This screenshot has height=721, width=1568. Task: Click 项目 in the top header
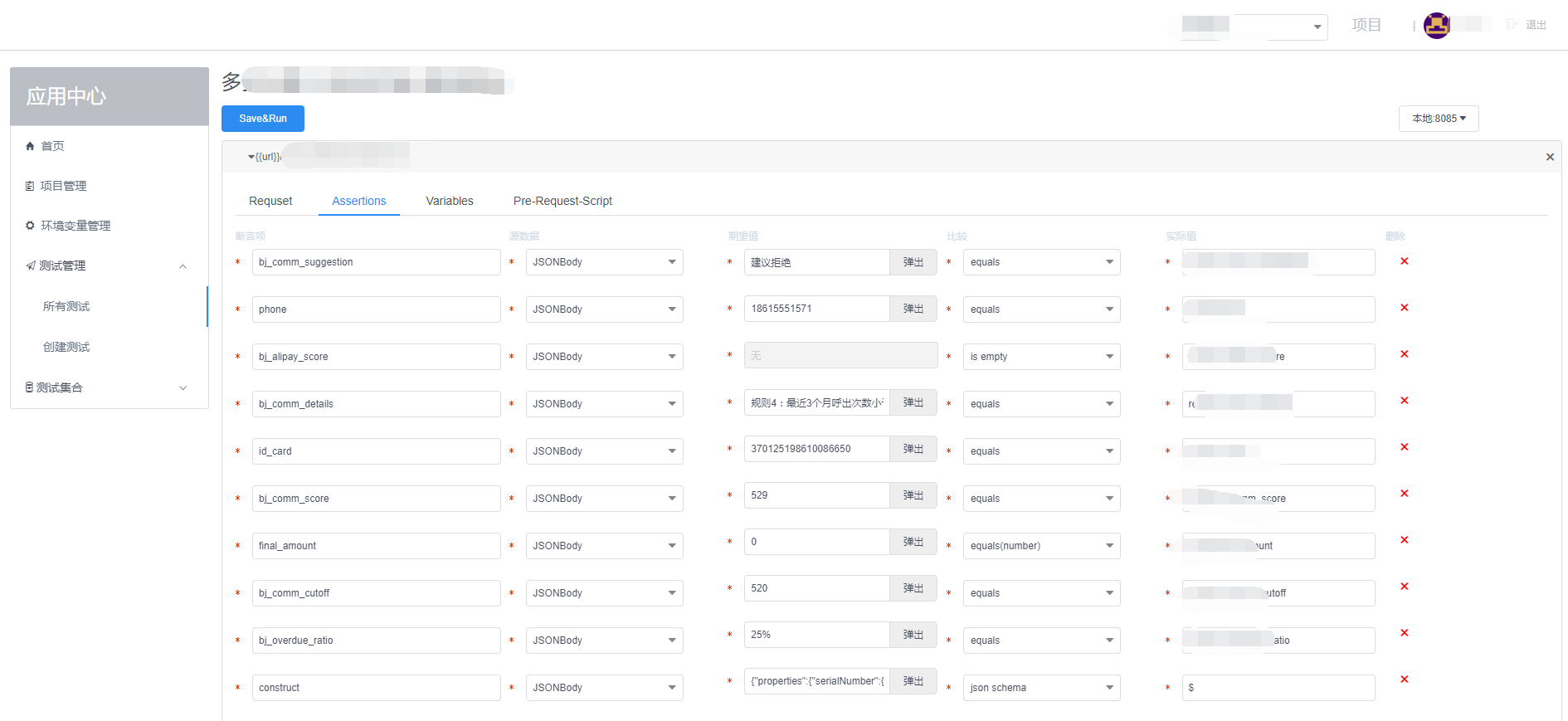click(1366, 25)
